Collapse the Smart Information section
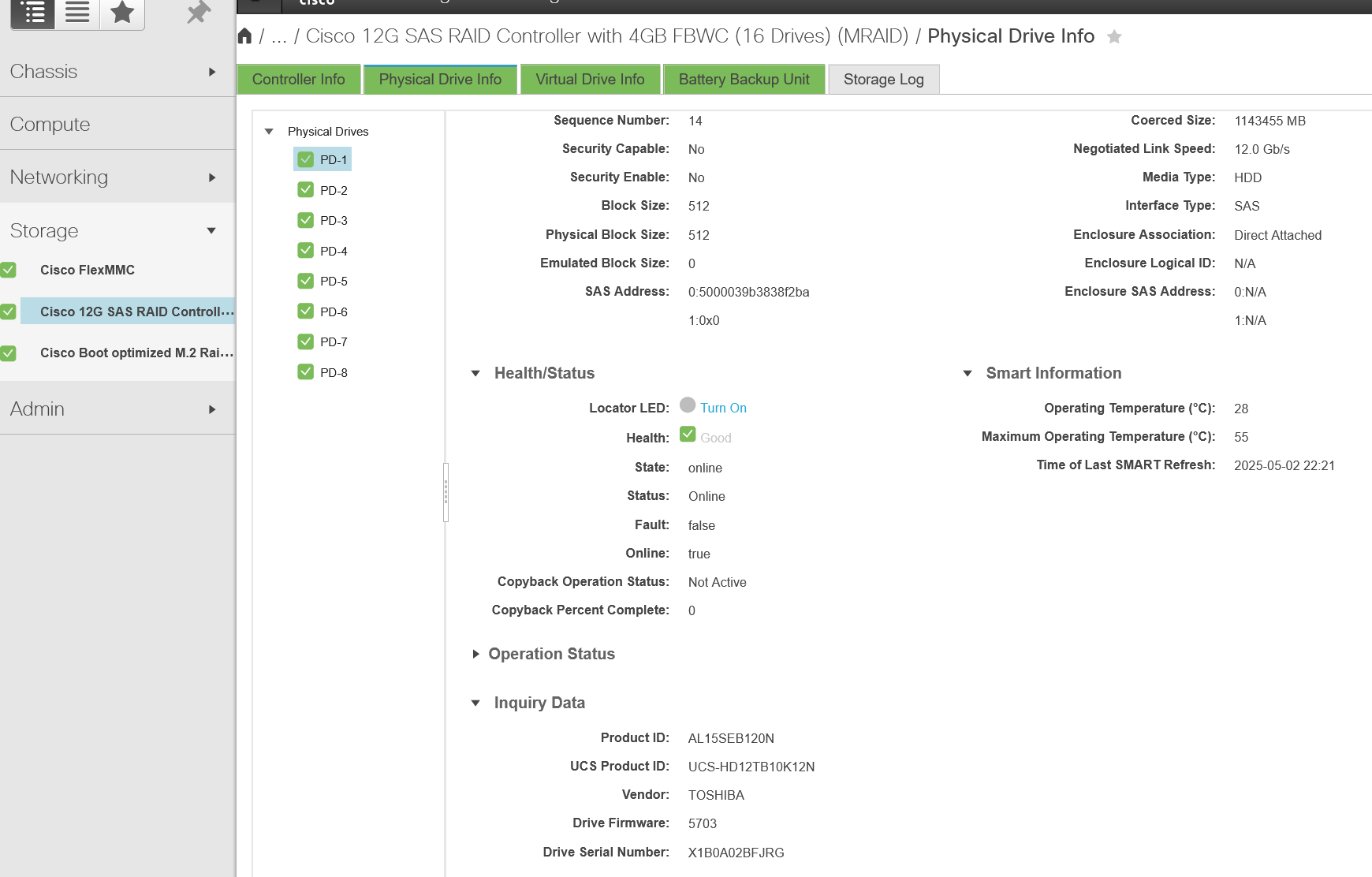The width and height of the screenshot is (1372, 877). (967, 373)
